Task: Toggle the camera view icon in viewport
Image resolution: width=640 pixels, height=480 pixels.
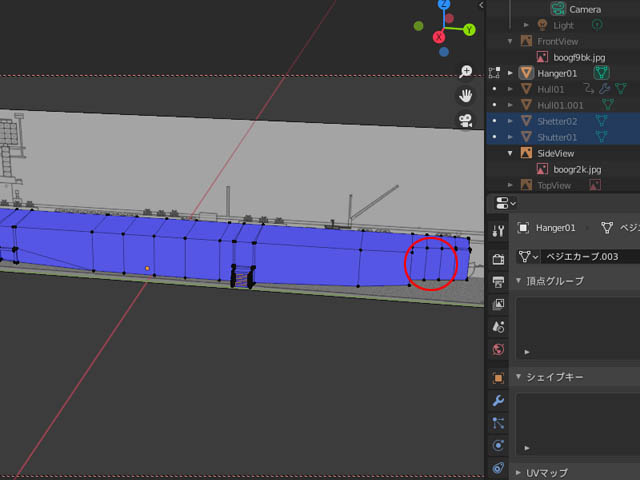Action: click(x=465, y=120)
